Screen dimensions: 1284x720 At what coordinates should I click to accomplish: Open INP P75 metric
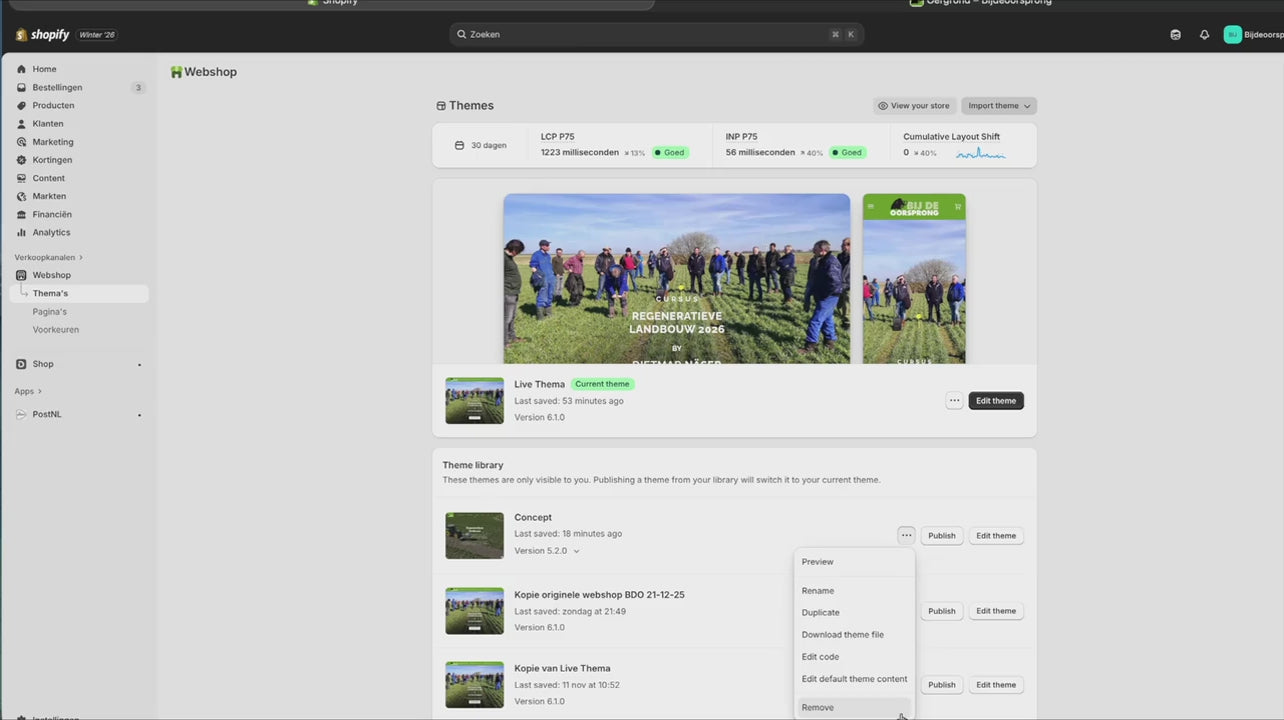795,145
